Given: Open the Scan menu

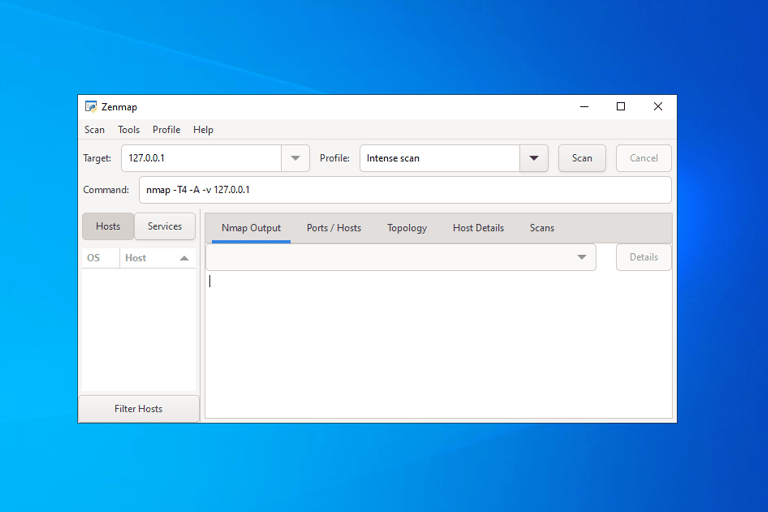Looking at the screenshot, I should click(x=94, y=130).
